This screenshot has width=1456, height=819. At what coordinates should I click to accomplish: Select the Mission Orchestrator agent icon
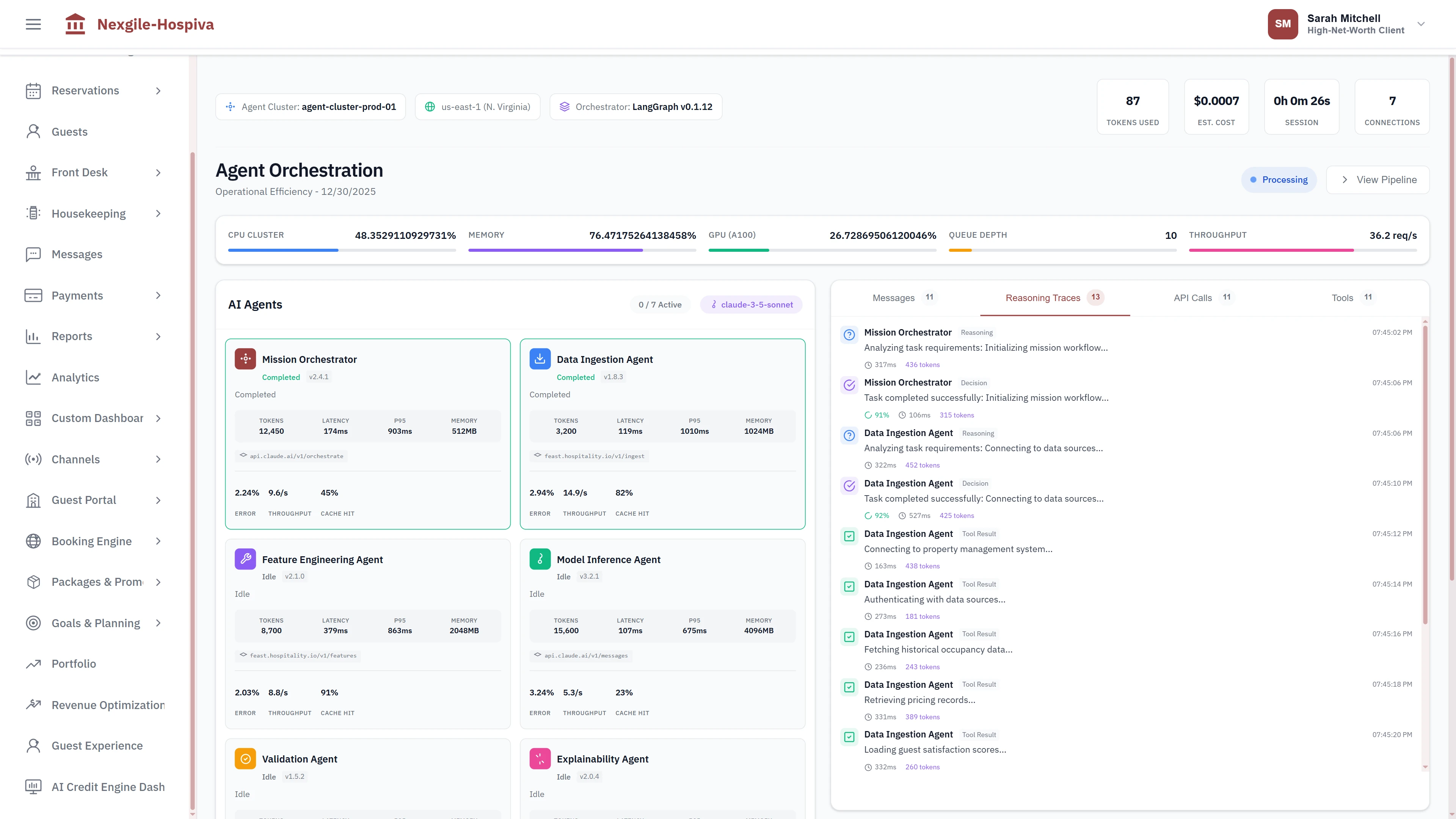click(245, 358)
